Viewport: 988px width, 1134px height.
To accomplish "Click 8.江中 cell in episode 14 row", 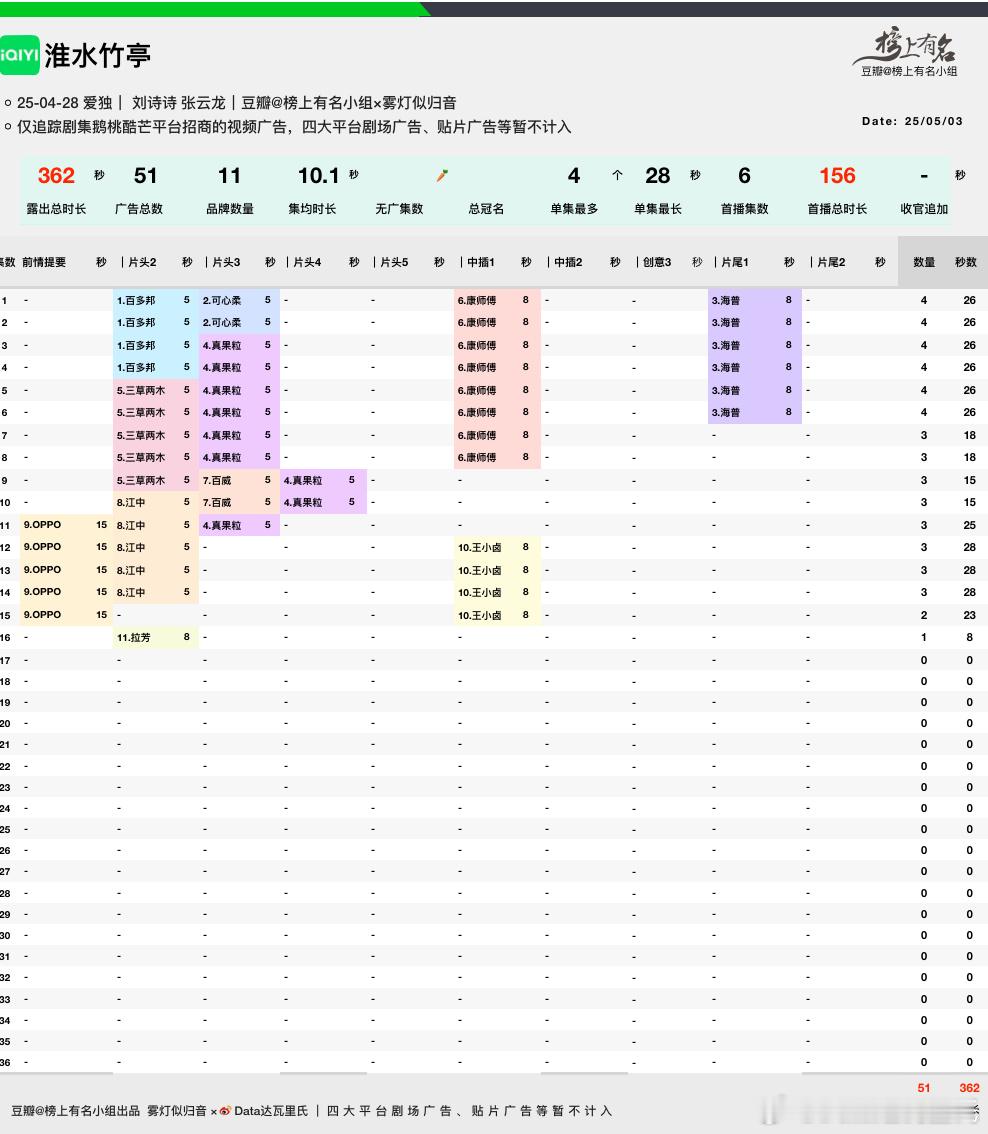I will 131,592.
